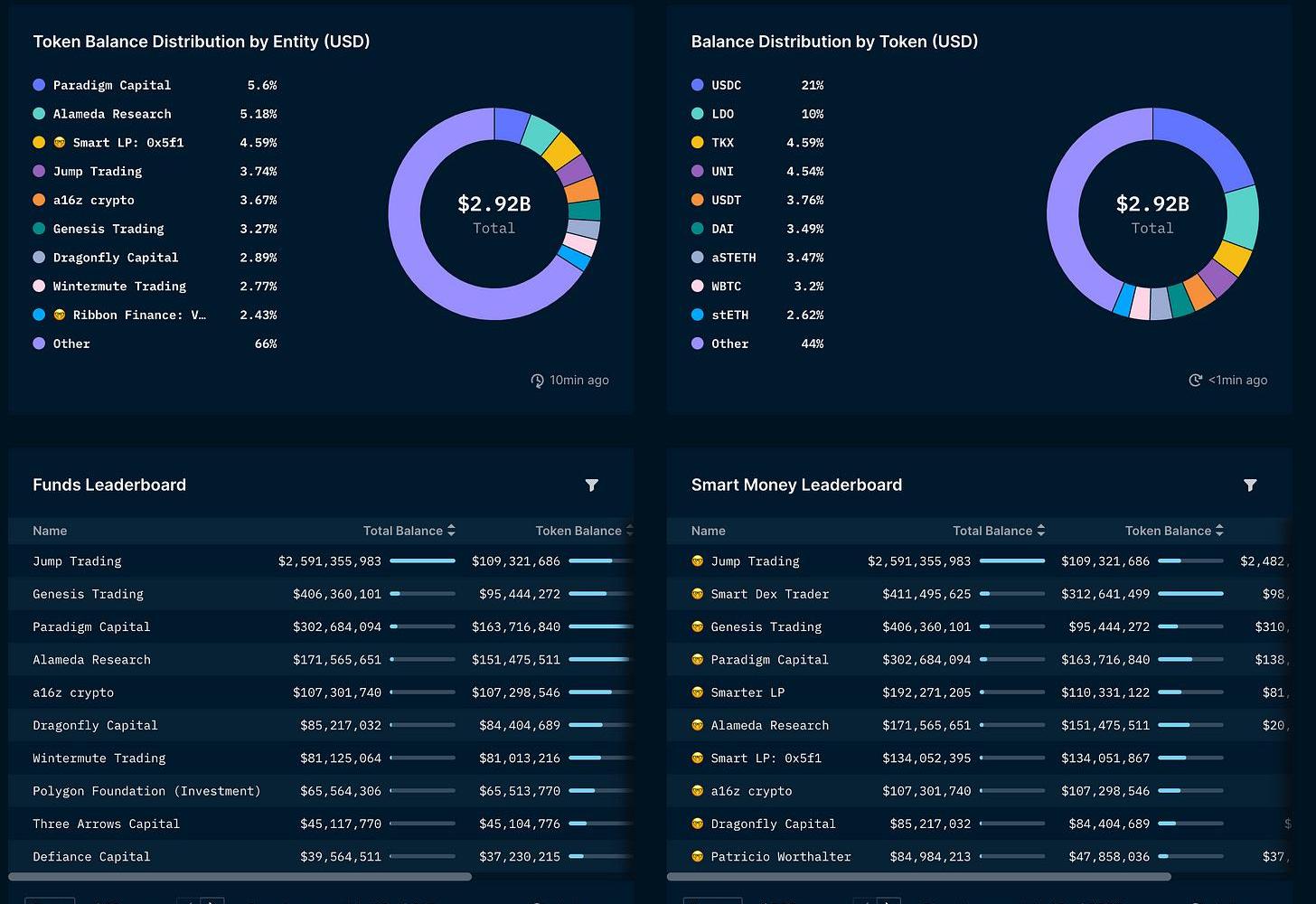Open Jump Trading in Funds Leaderboard

click(x=77, y=561)
